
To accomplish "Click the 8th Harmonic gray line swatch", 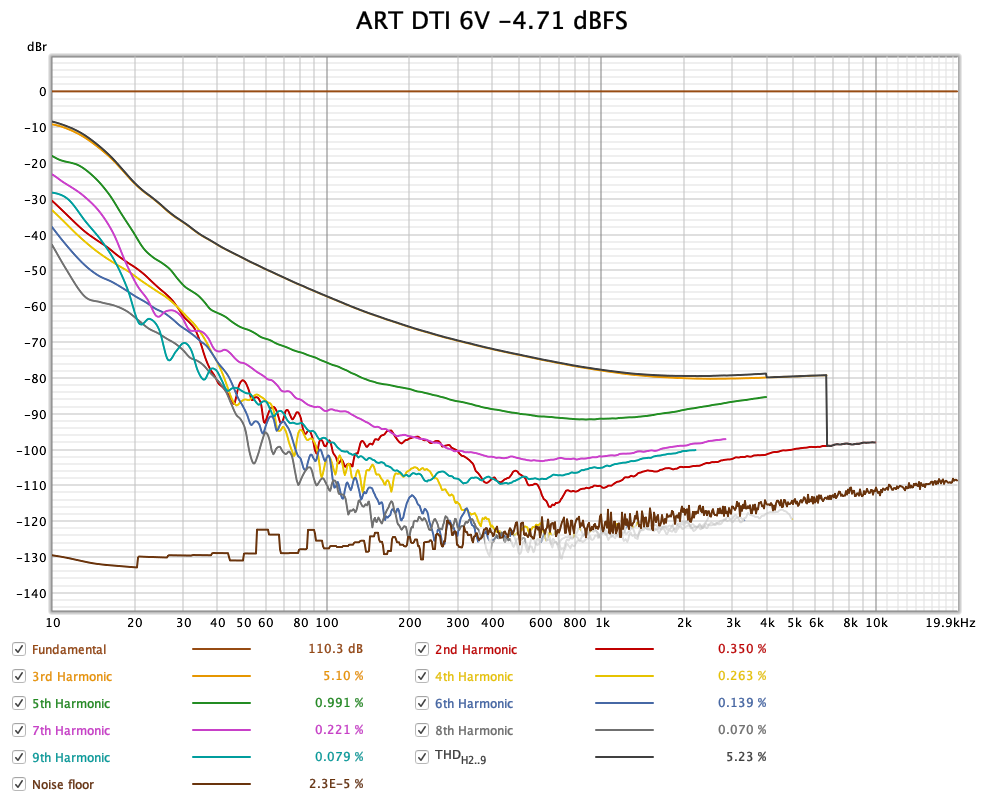I will pos(624,730).
